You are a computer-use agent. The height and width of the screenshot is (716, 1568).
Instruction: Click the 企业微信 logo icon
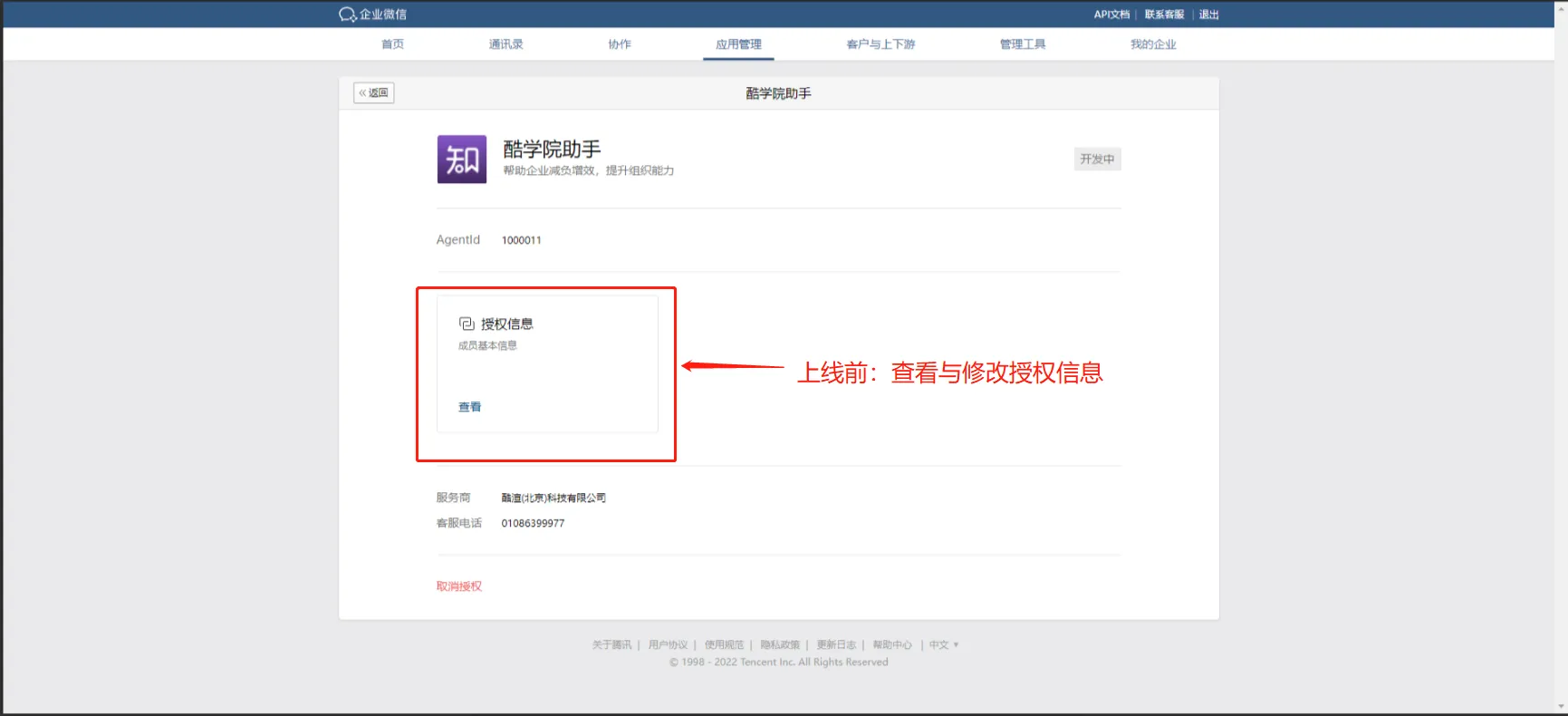[348, 15]
